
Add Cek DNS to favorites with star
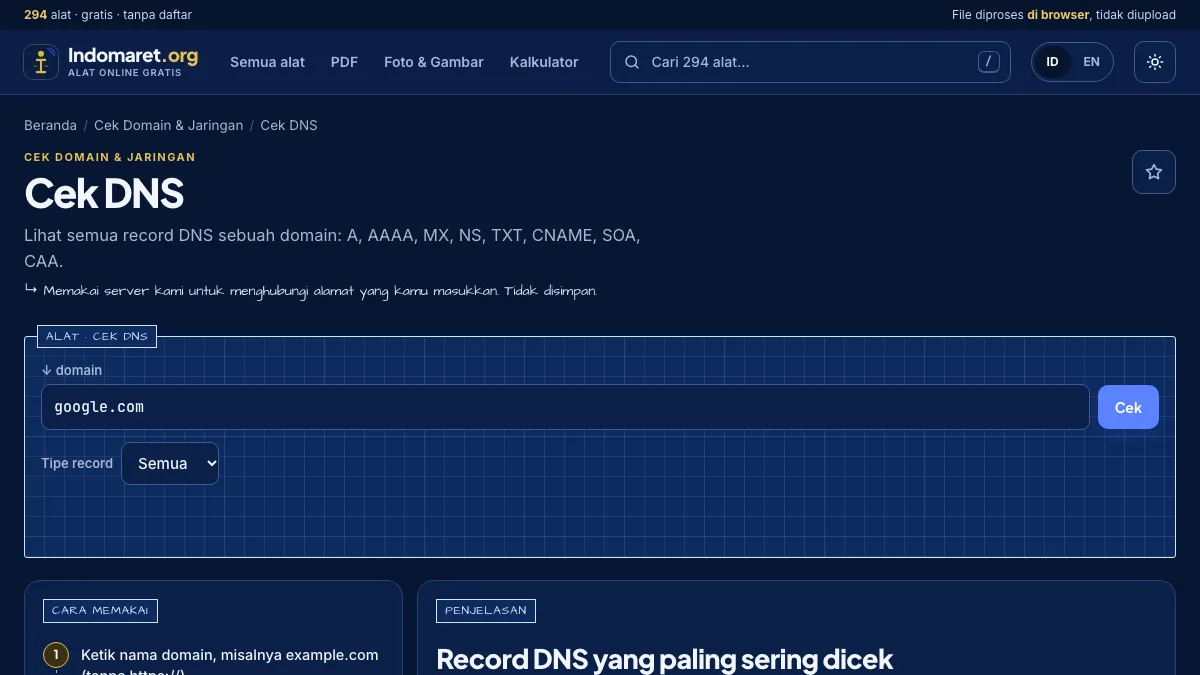tap(1154, 172)
